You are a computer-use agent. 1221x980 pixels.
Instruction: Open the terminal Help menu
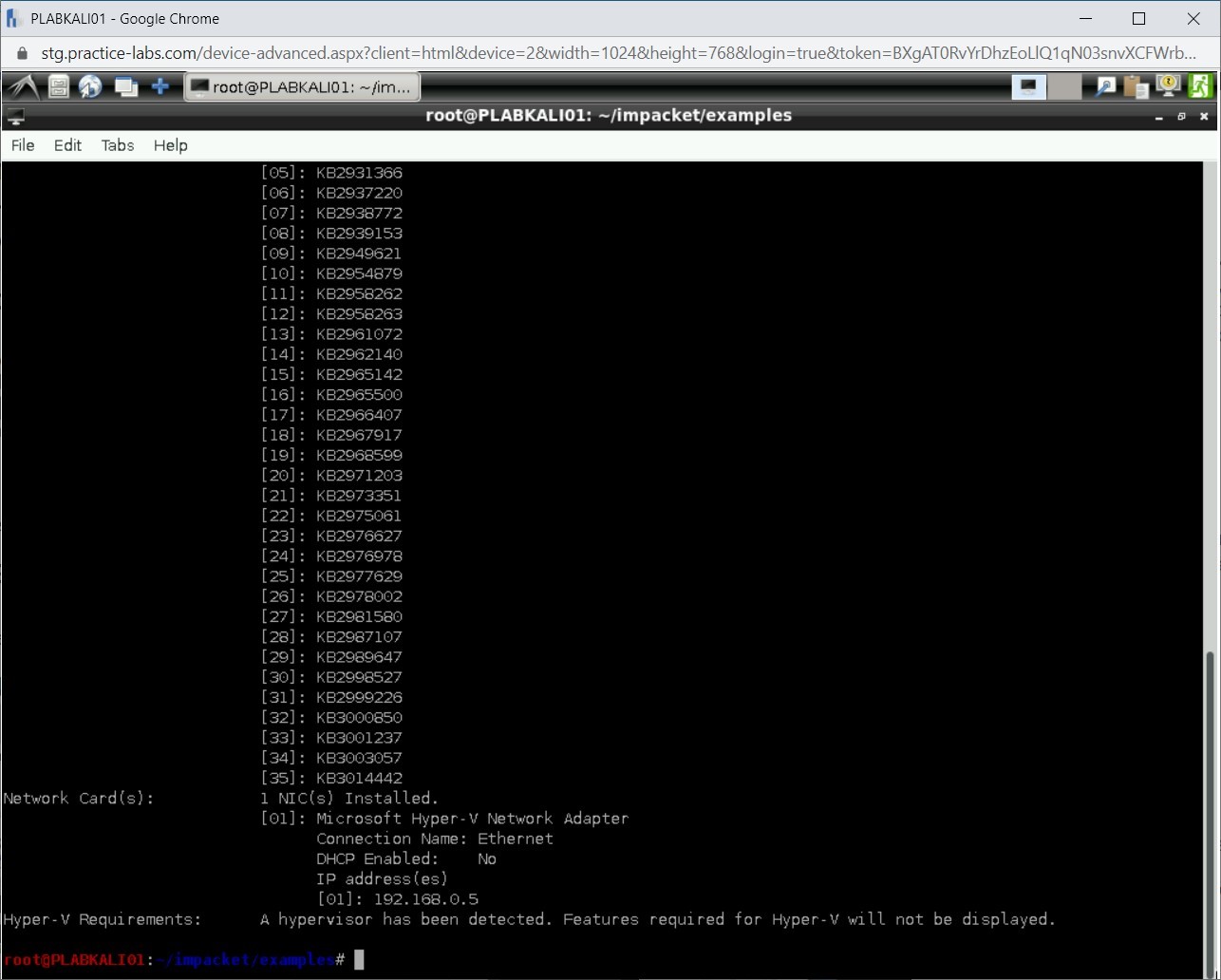tap(171, 145)
